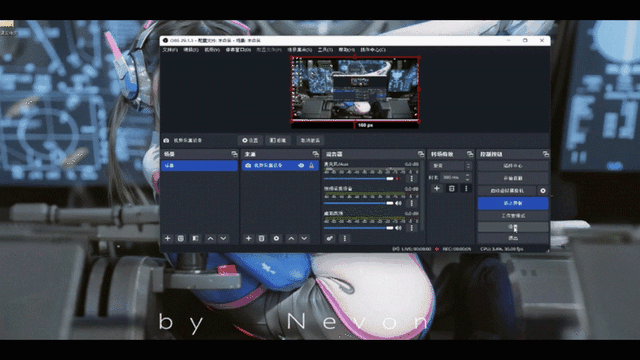
Task: Remove the selected scene using the Scenes trash icon
Action: [x=181, y=238]
